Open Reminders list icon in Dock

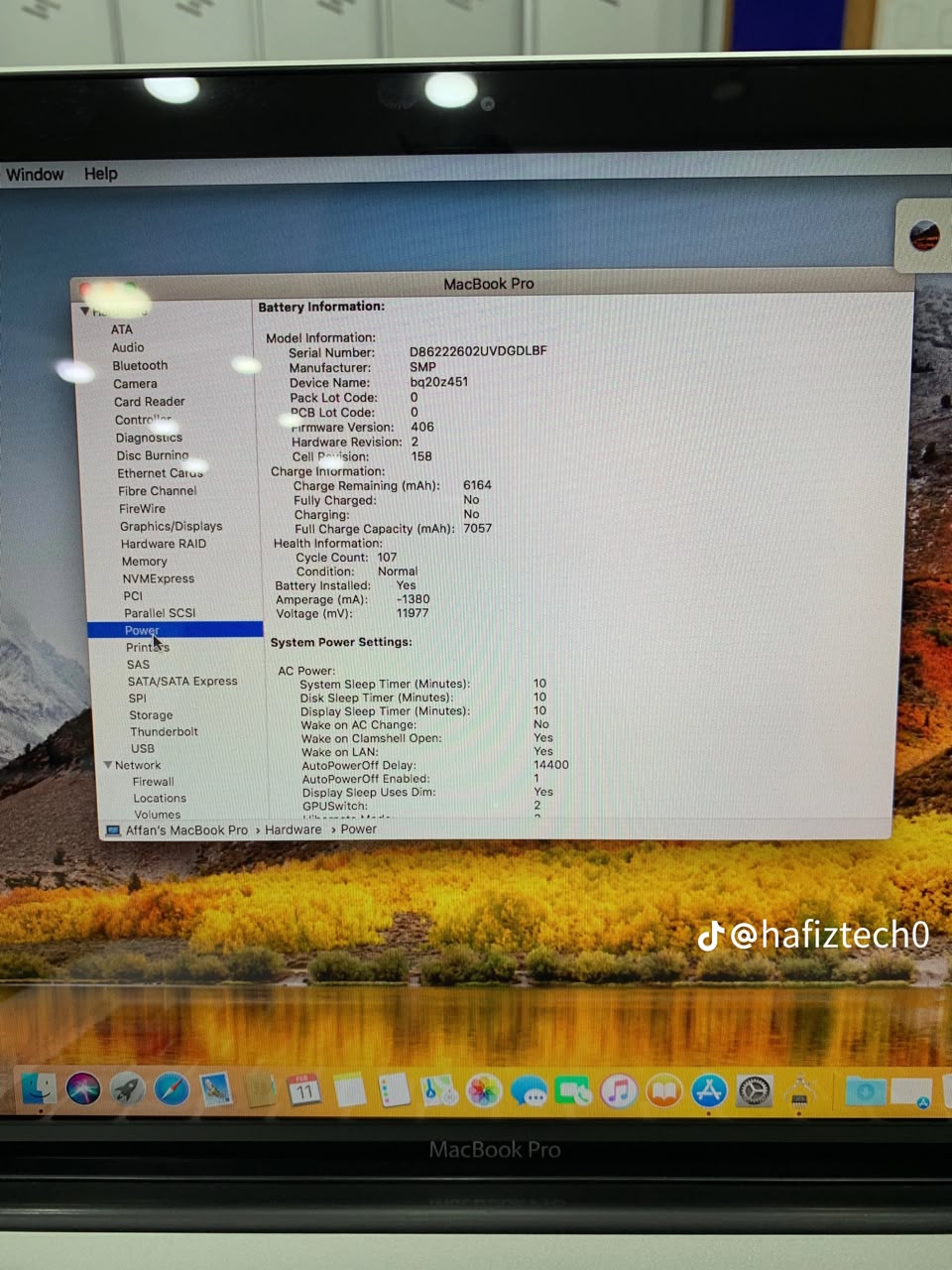click(x=394, y=1090)
